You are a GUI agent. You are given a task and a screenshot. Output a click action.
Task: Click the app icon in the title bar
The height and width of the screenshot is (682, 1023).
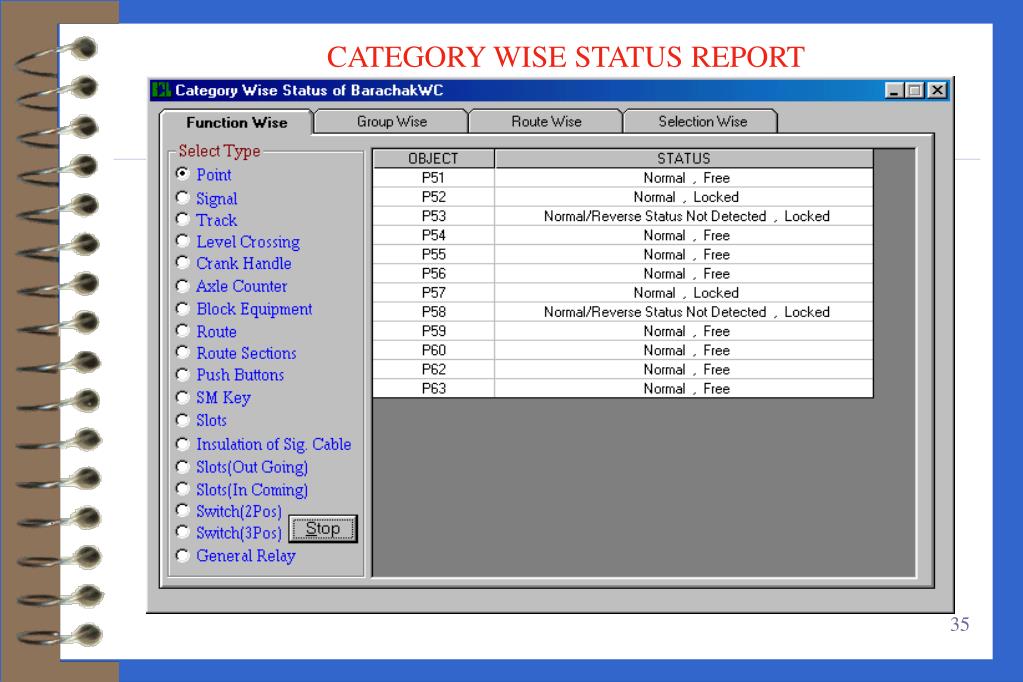tap(160, 90)
